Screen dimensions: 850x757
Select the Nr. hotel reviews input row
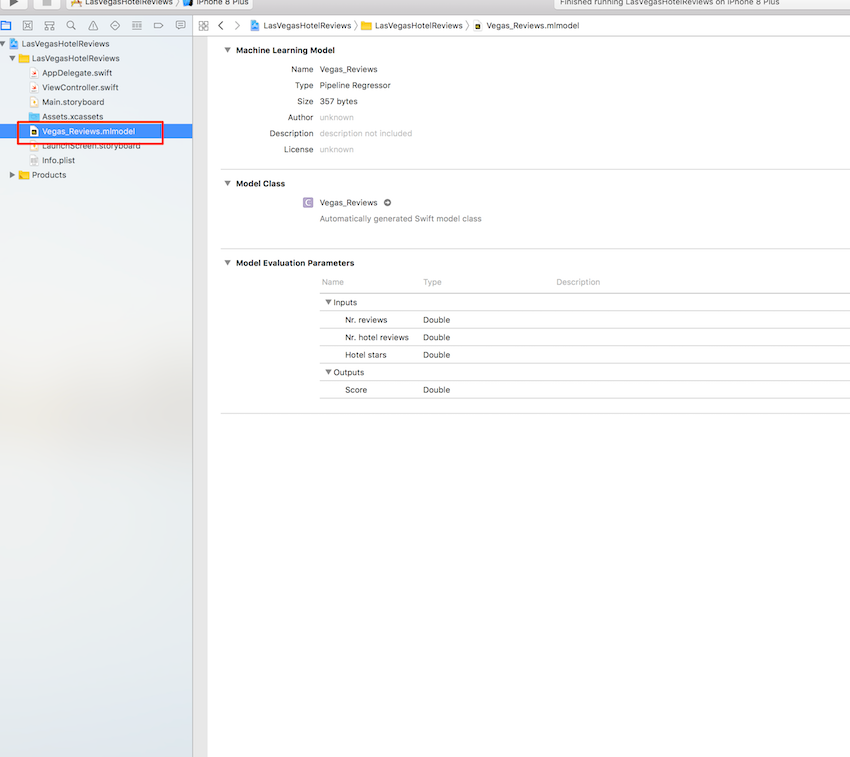[x=584, y=337]
